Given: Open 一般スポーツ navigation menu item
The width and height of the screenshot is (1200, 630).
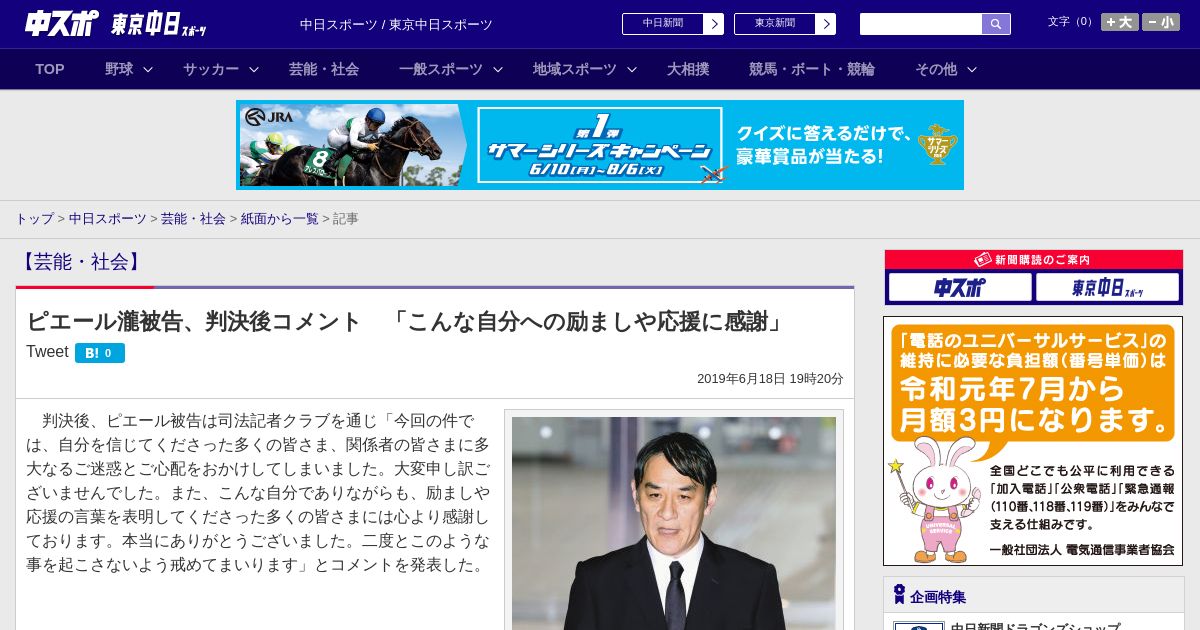Looking at the screenshot, I should (441, 69).
